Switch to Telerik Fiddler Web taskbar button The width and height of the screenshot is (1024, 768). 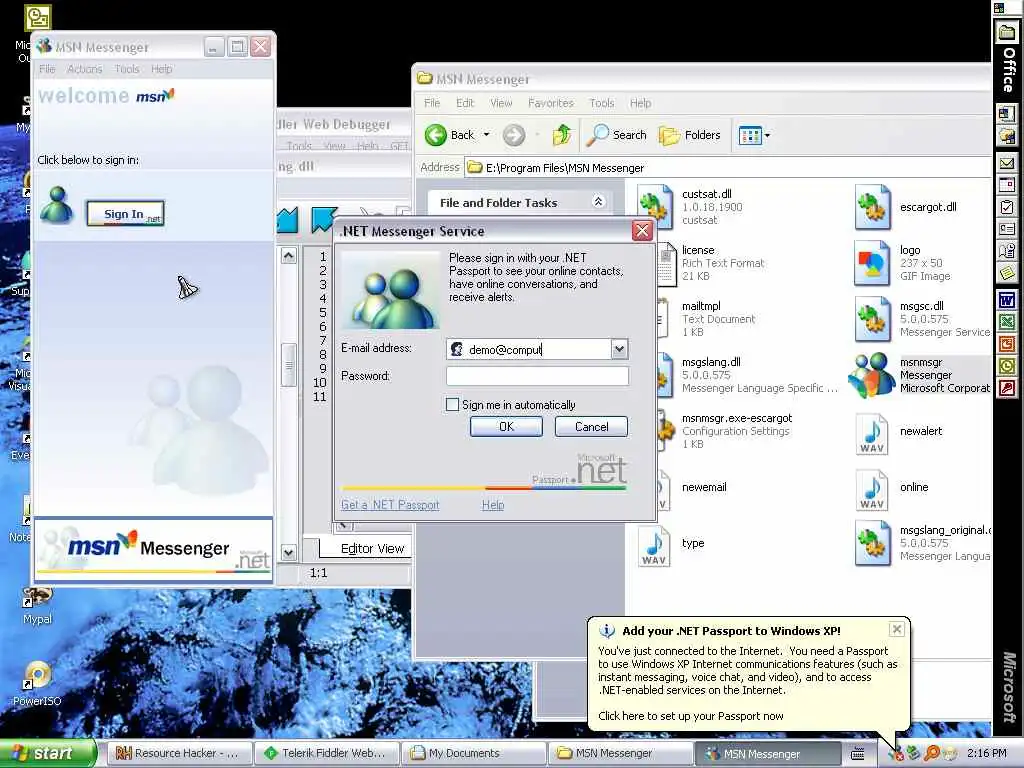[325, 753]
